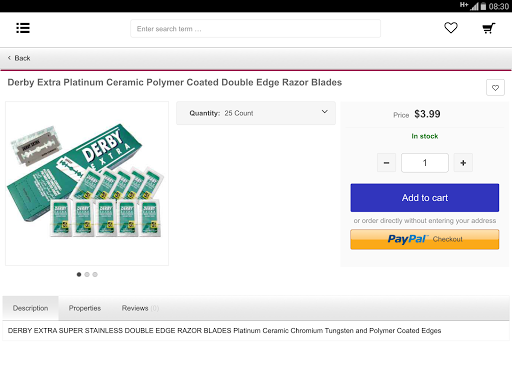Click the Add to cart button
This screenshot has height=384, width=512.
(424, 198)
